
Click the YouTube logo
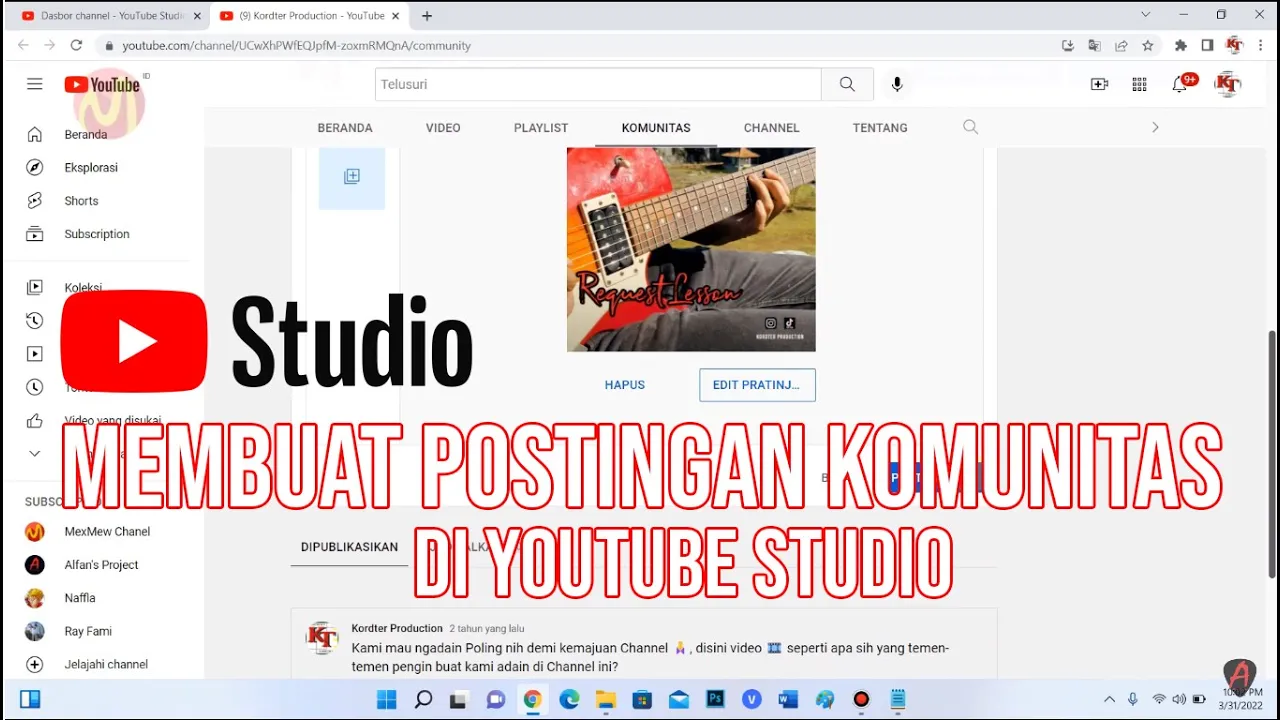(102, 84)
